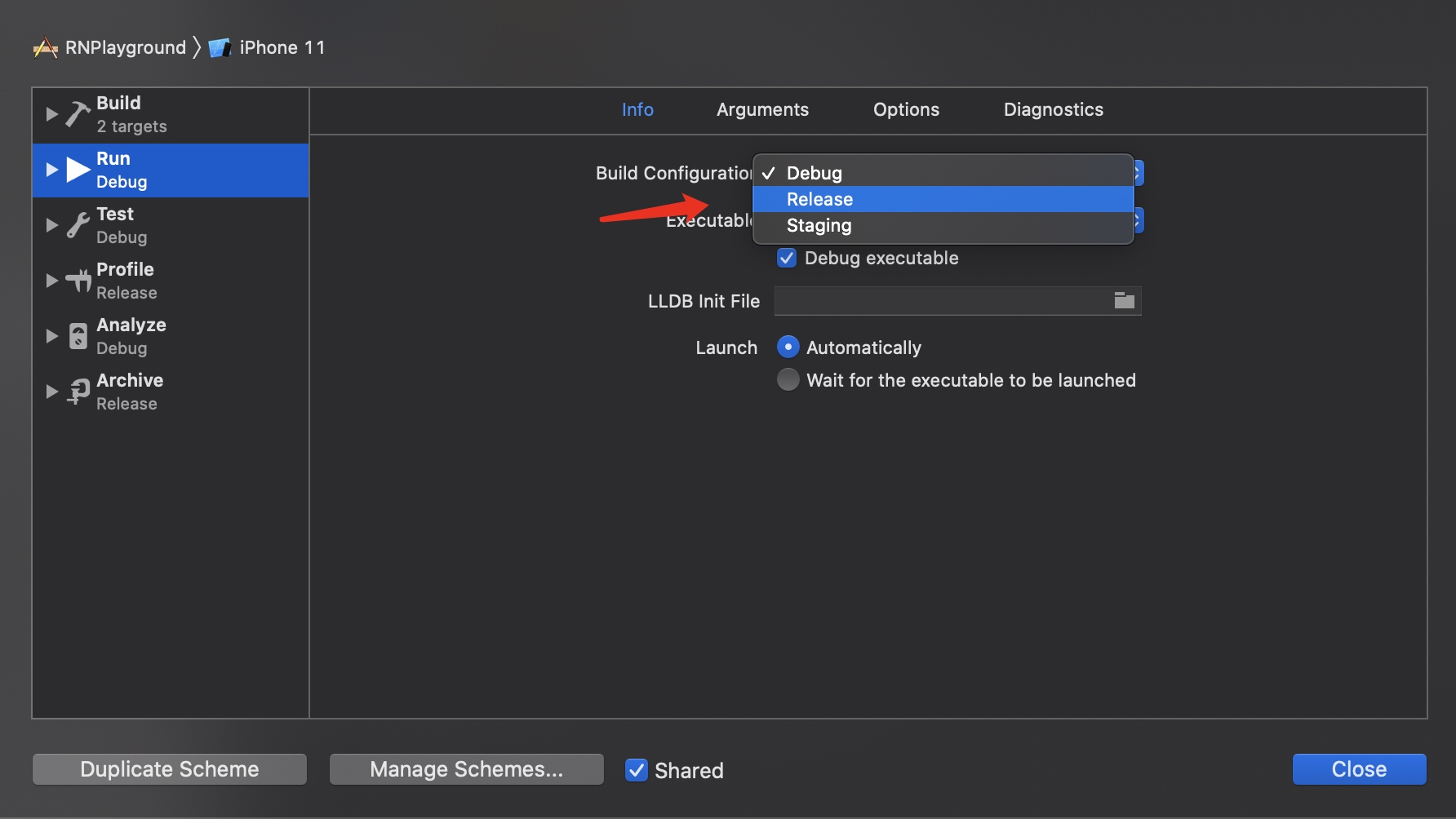Switch to the Arguments tab
Viewport: 1456px width, 819px height.
pos(762,110)
